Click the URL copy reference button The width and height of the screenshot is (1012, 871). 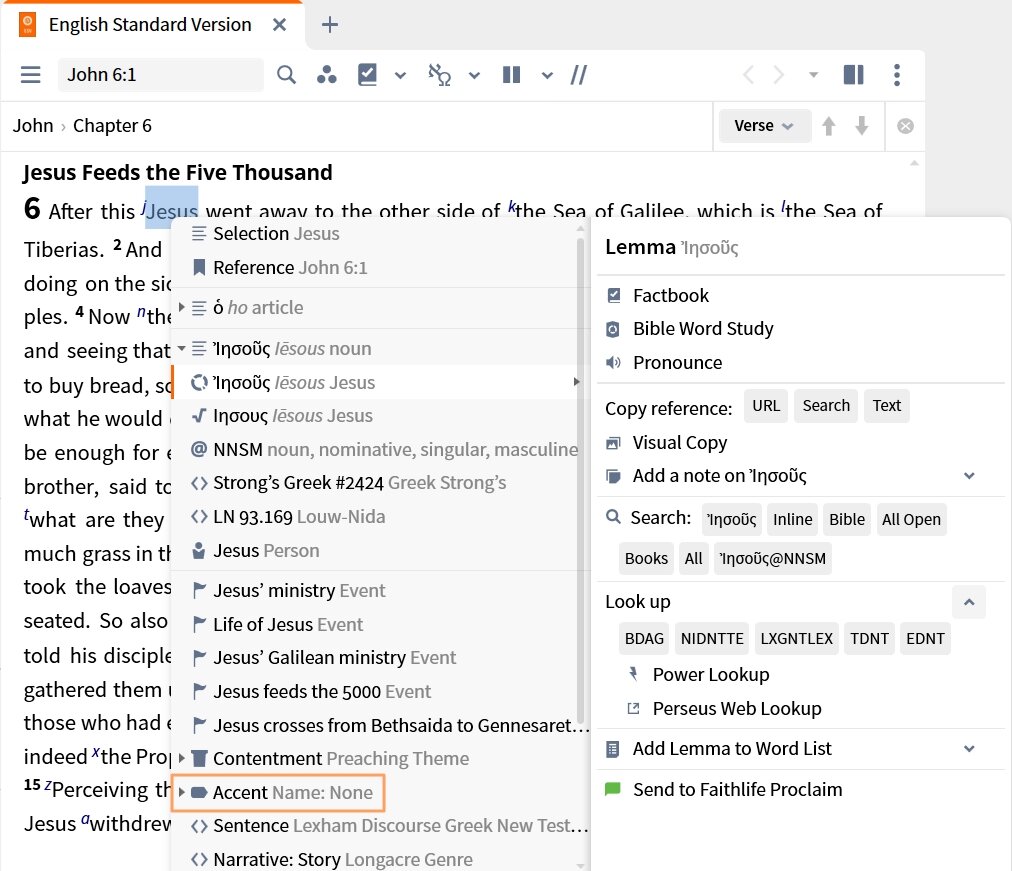tap(766, 406)
